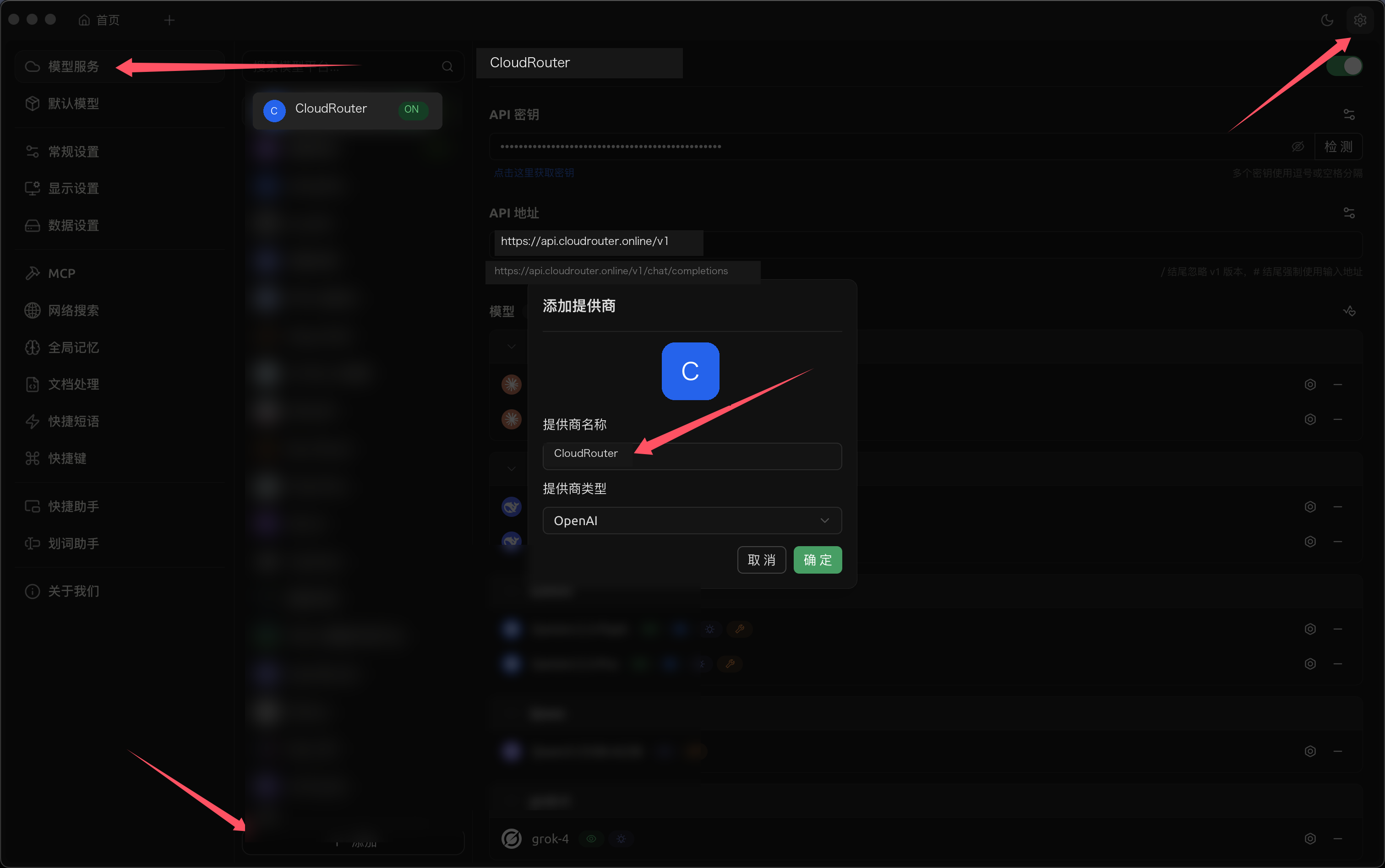Select the 快捷键 command key icon

point(32,458)
